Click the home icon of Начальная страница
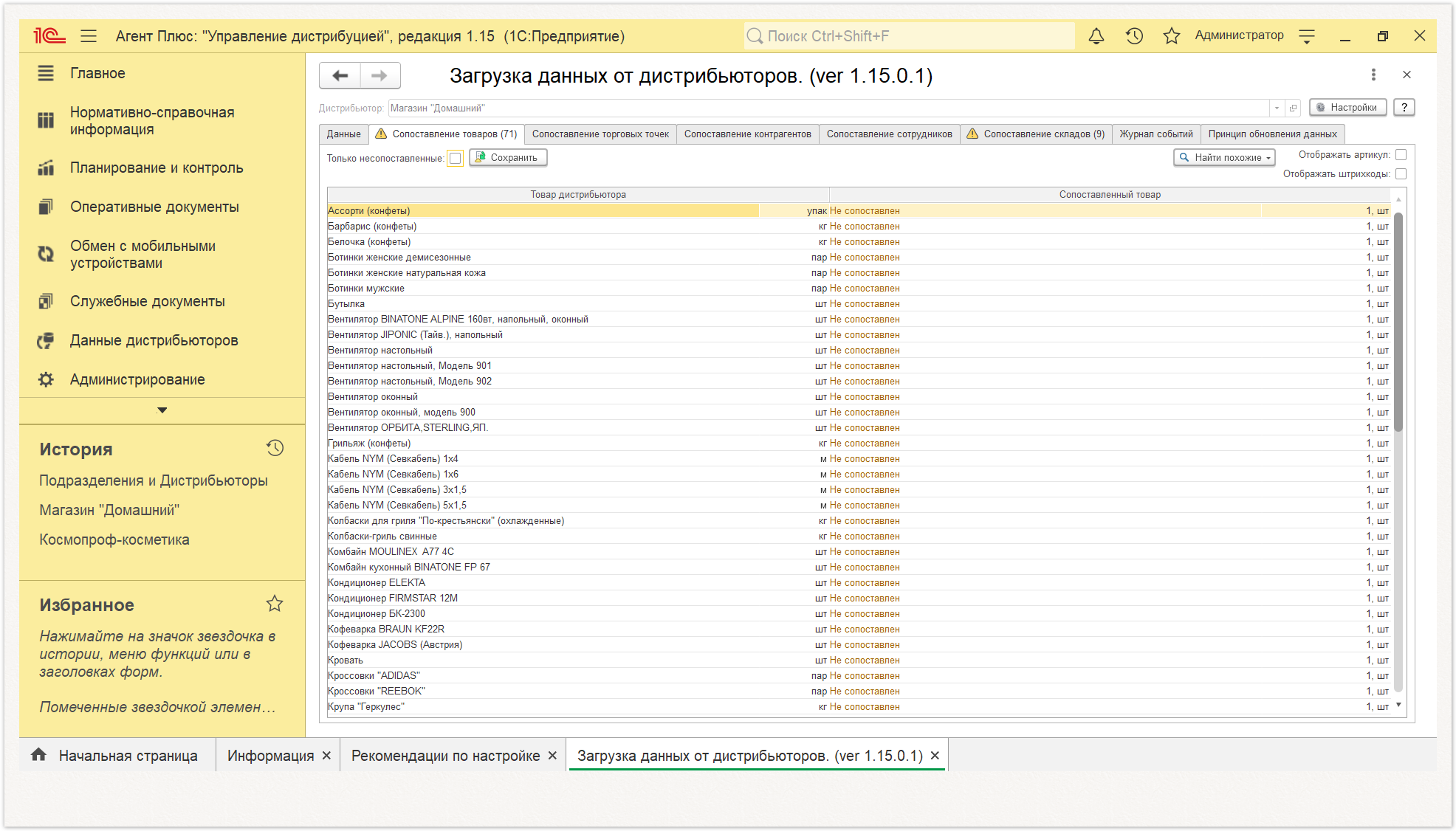The image size is (1456, 831). click(38, 754)
